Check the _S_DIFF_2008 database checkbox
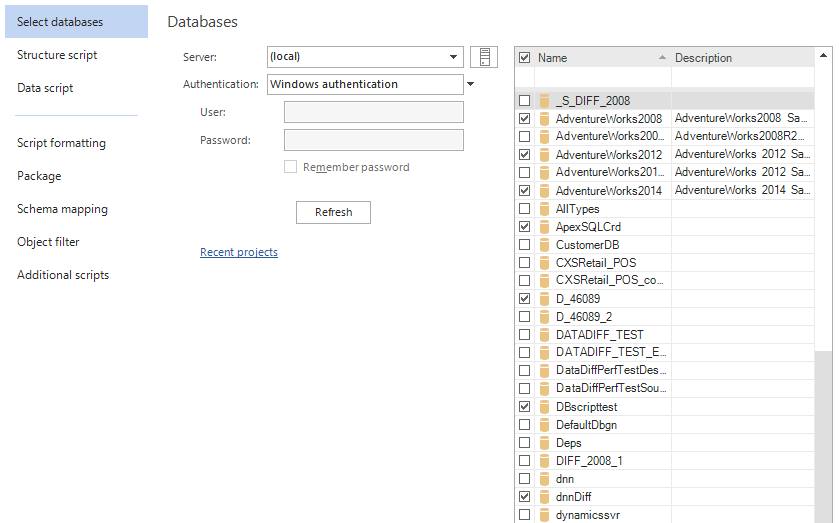Screen dimensions: 839x523 click(524, 101)
